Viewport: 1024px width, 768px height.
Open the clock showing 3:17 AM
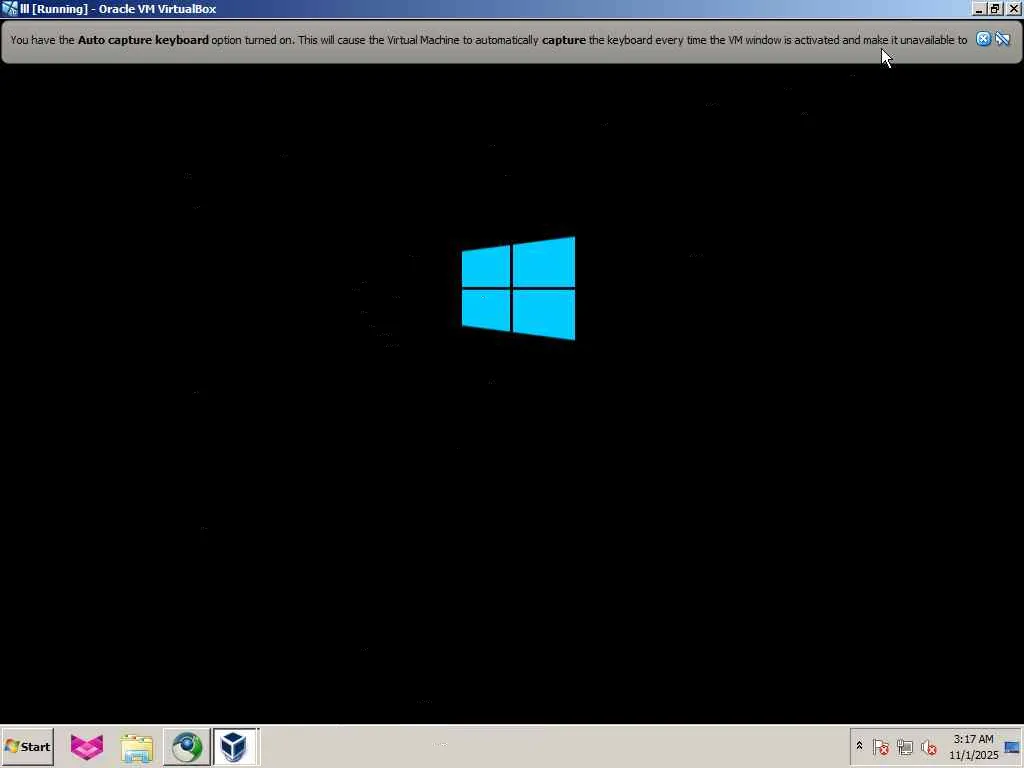(x=974, y=747)
